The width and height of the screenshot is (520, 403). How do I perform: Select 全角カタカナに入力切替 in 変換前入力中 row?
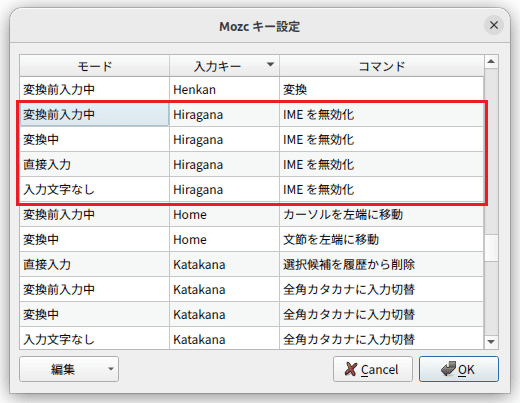382,289
